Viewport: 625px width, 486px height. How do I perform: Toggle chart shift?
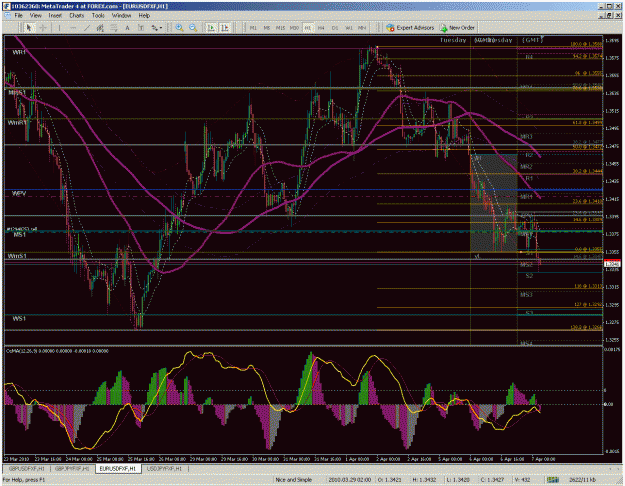(x=225, y=28)
